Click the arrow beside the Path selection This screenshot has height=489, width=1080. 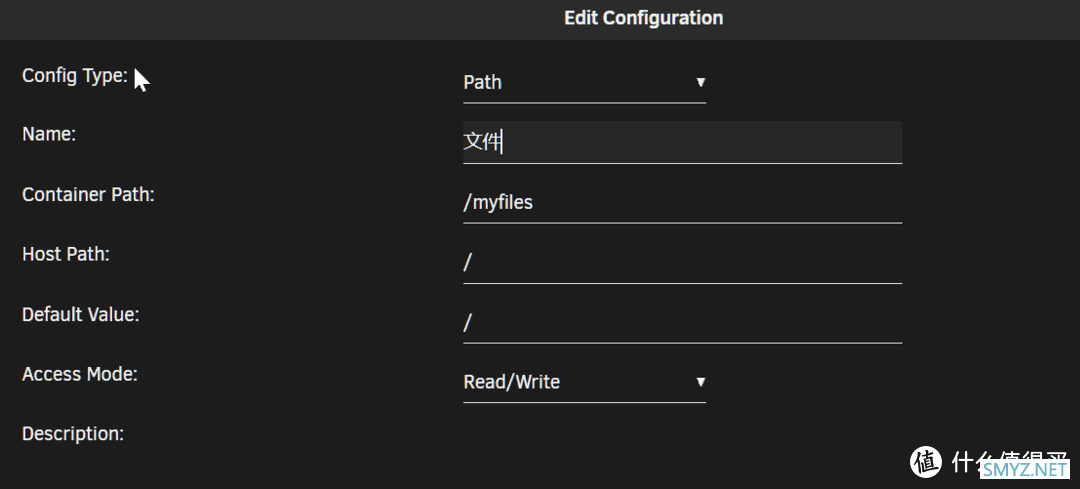pos(700,83)
